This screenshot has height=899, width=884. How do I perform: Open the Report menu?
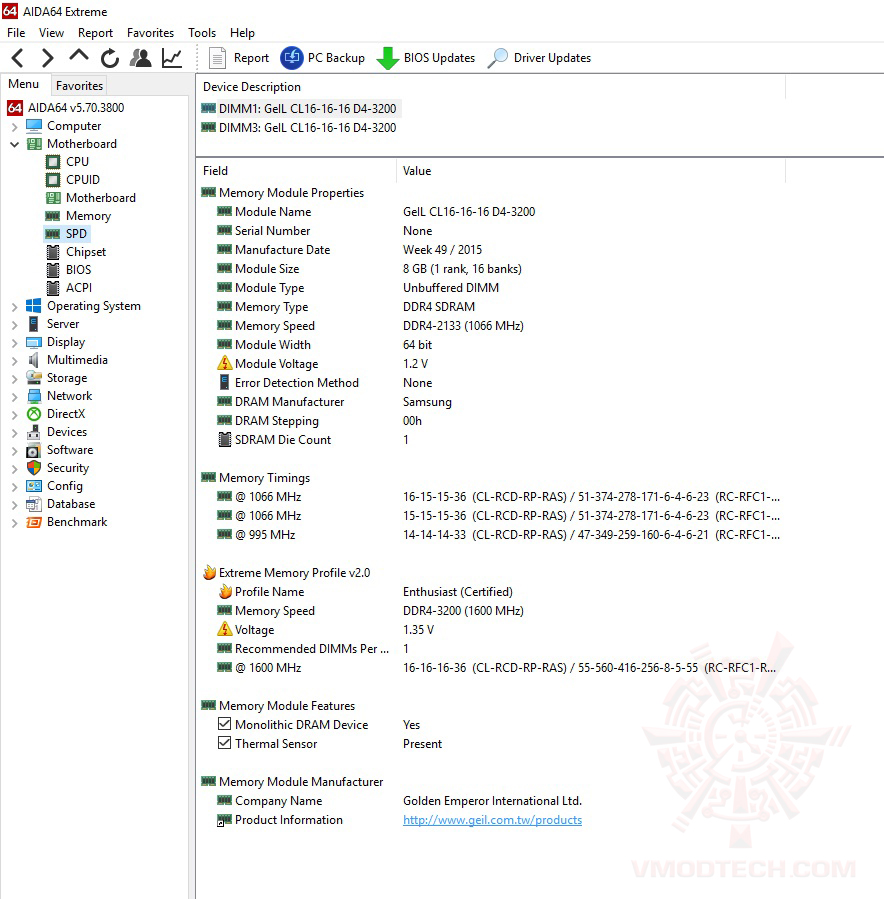coord(95,33)
